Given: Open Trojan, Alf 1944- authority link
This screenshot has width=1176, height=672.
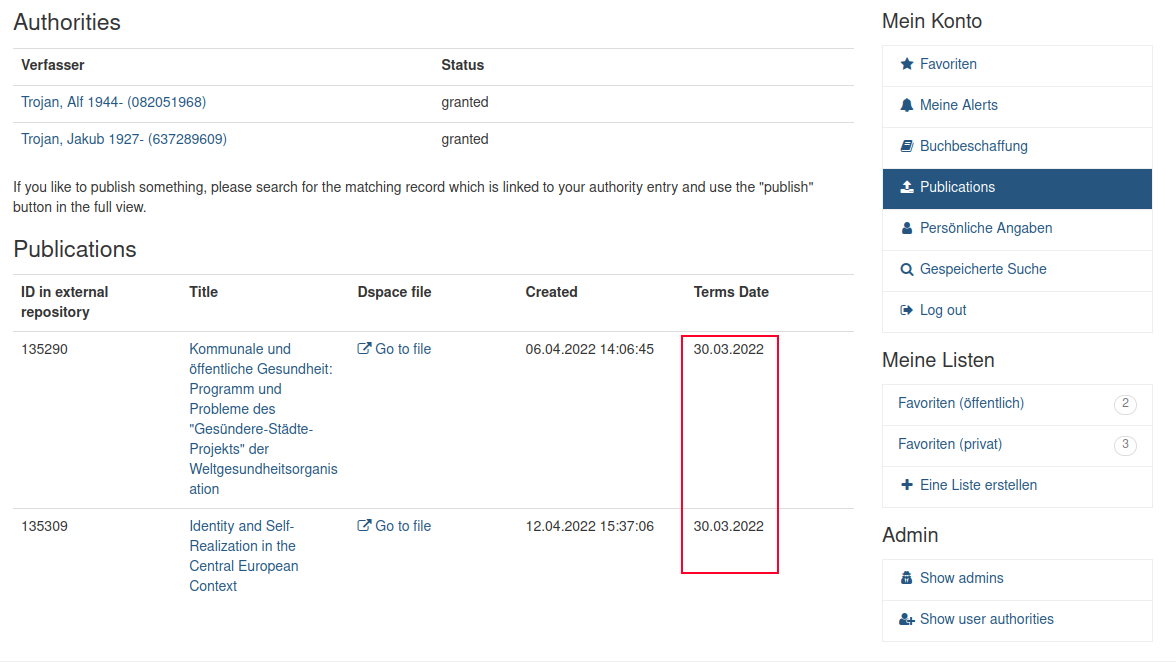Looking at the screenshot, I should point(113,102).
